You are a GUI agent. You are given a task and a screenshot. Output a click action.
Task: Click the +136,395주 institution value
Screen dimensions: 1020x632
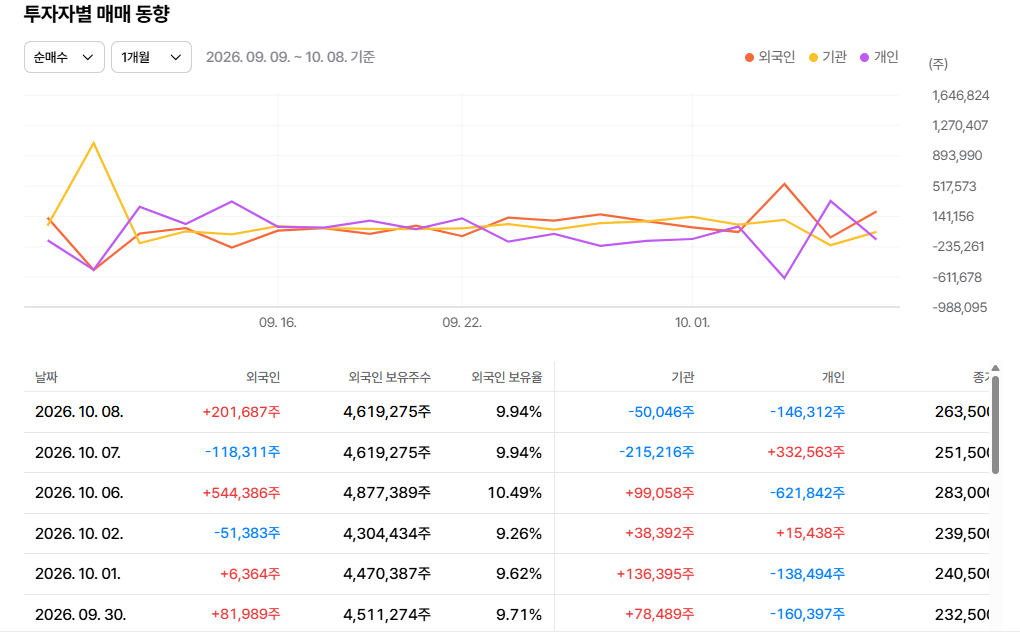pos(656,574)
